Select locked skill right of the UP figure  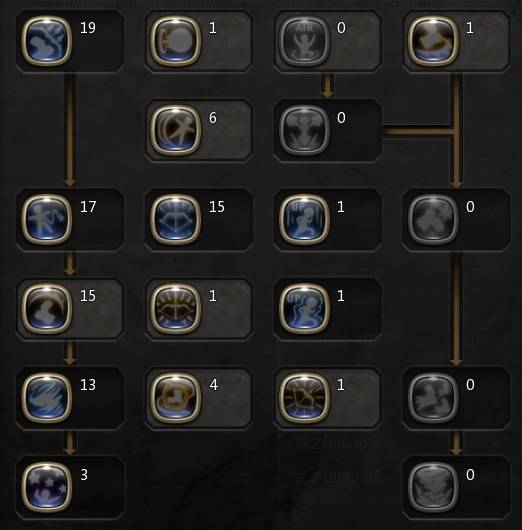point(433,219)
